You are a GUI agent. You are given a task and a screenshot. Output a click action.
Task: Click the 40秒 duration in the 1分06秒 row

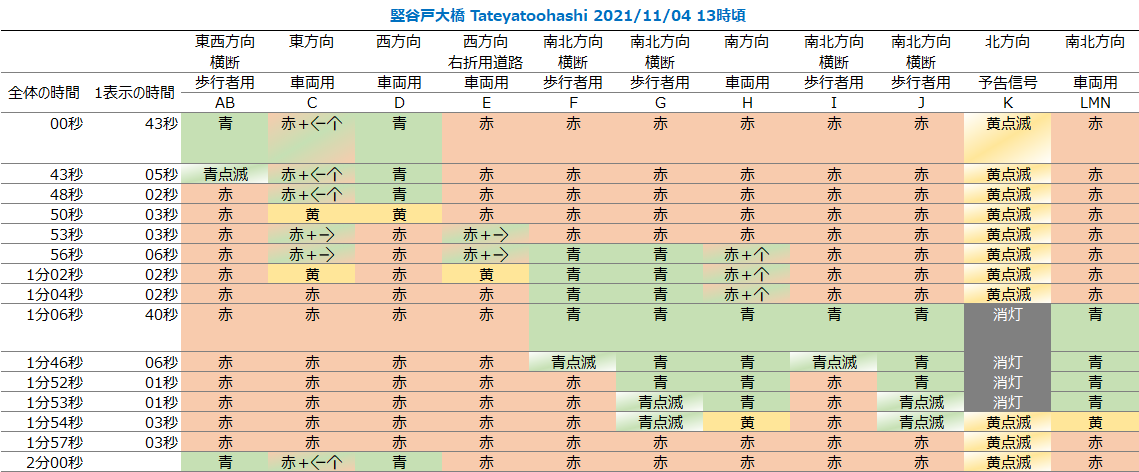[160, 314]
